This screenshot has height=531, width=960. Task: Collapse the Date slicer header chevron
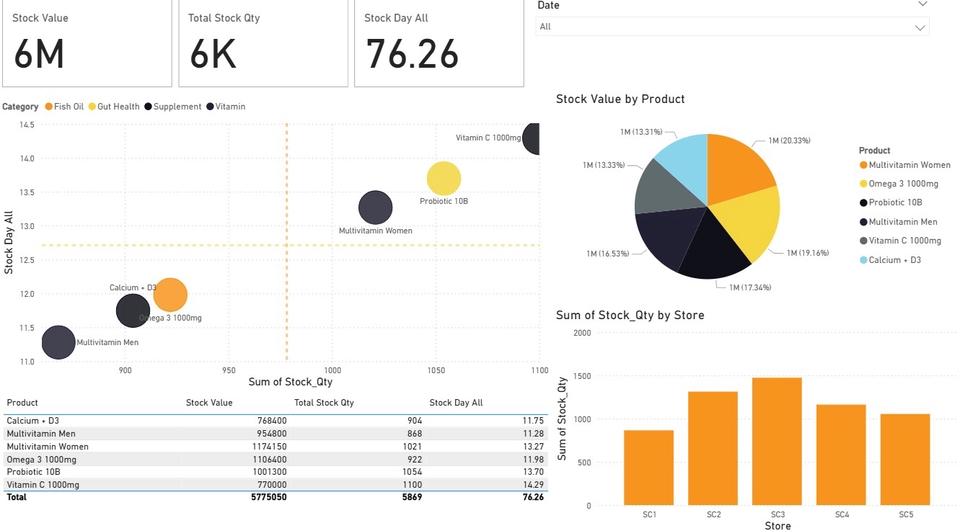921,6
